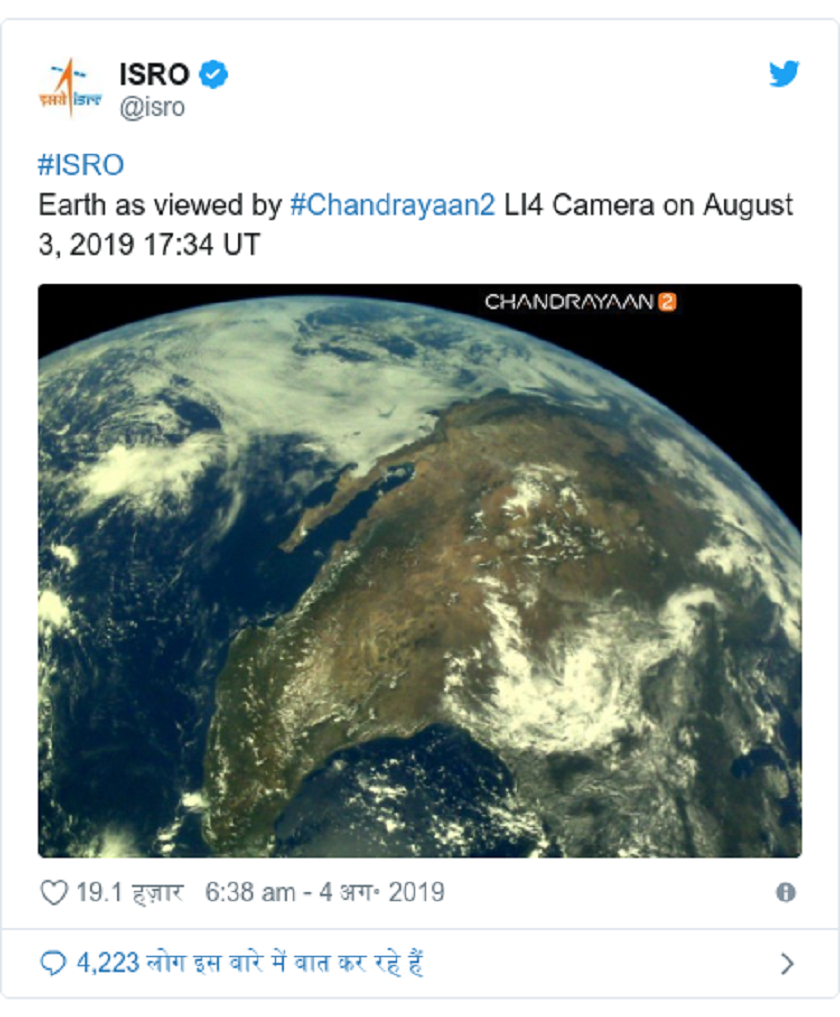Click the tweet timestamp 6:38 am
This screenshot has width=840, height=1017.
250,892
